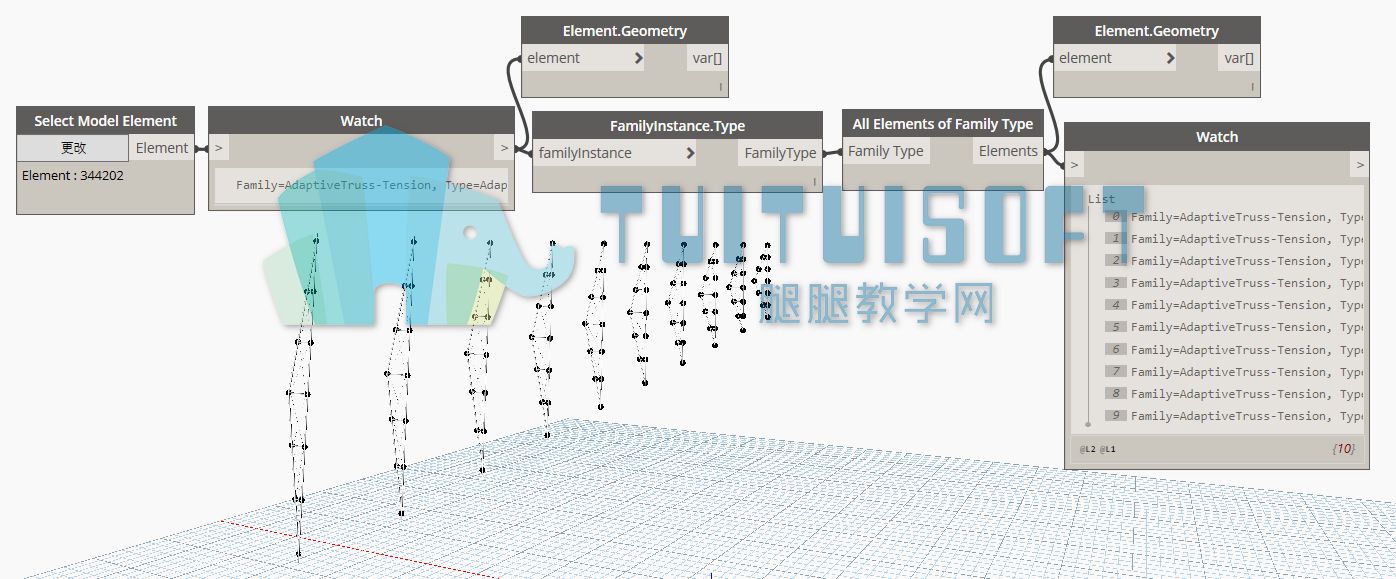Click the 'List' label in right Watch node
This screenshot has width=1396, height=579.
pyautogui.click(x=1101, y=199)
